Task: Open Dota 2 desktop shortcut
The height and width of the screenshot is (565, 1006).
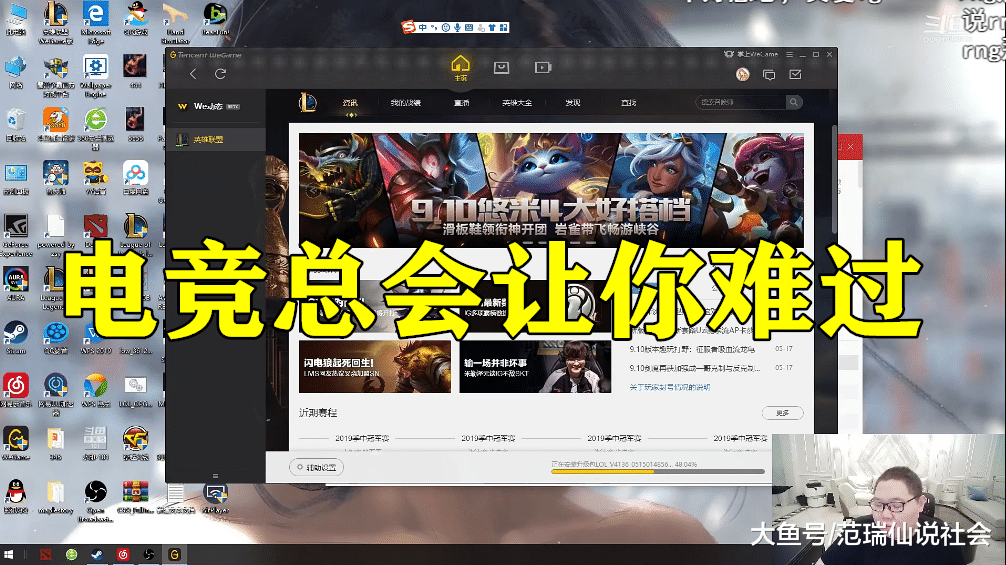Action: point(96,231)
